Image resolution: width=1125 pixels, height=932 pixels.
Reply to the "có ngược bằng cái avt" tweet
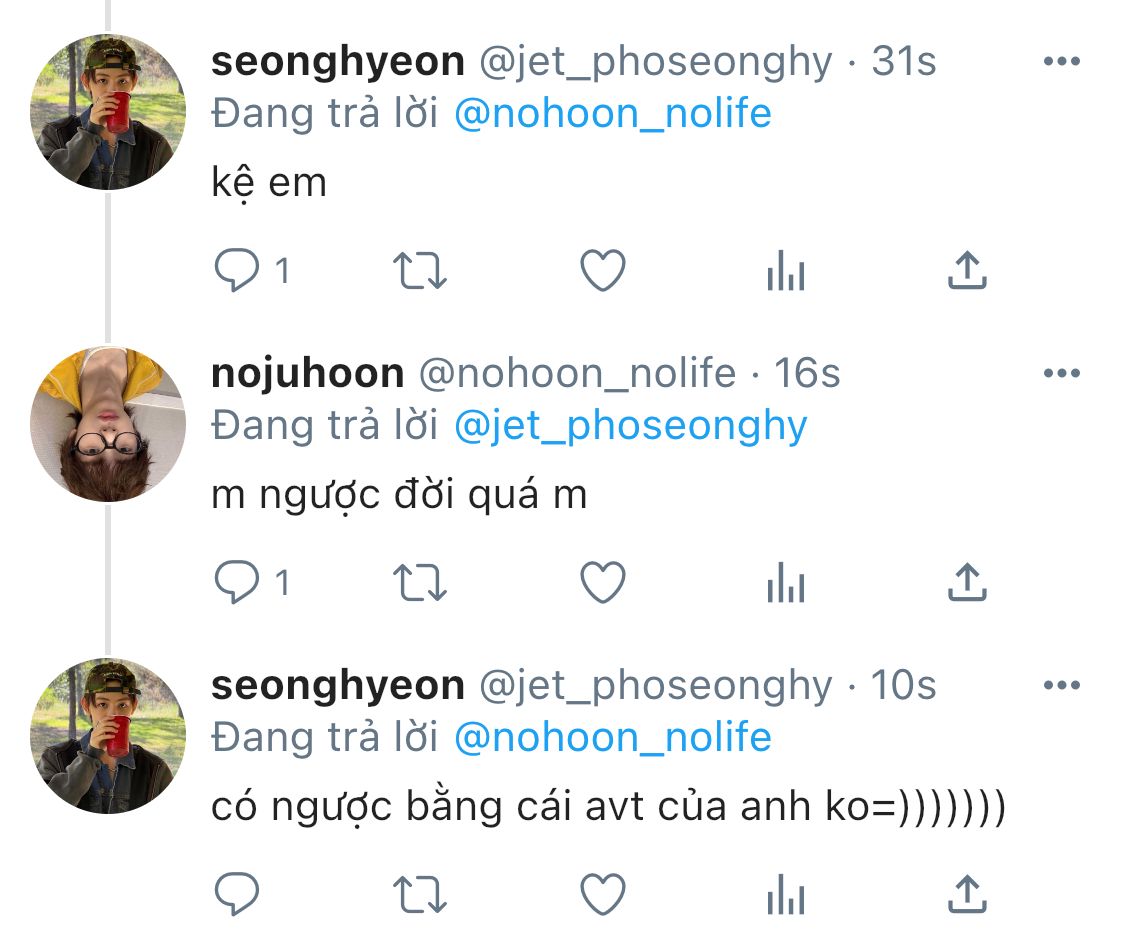[x=237, y=893]
